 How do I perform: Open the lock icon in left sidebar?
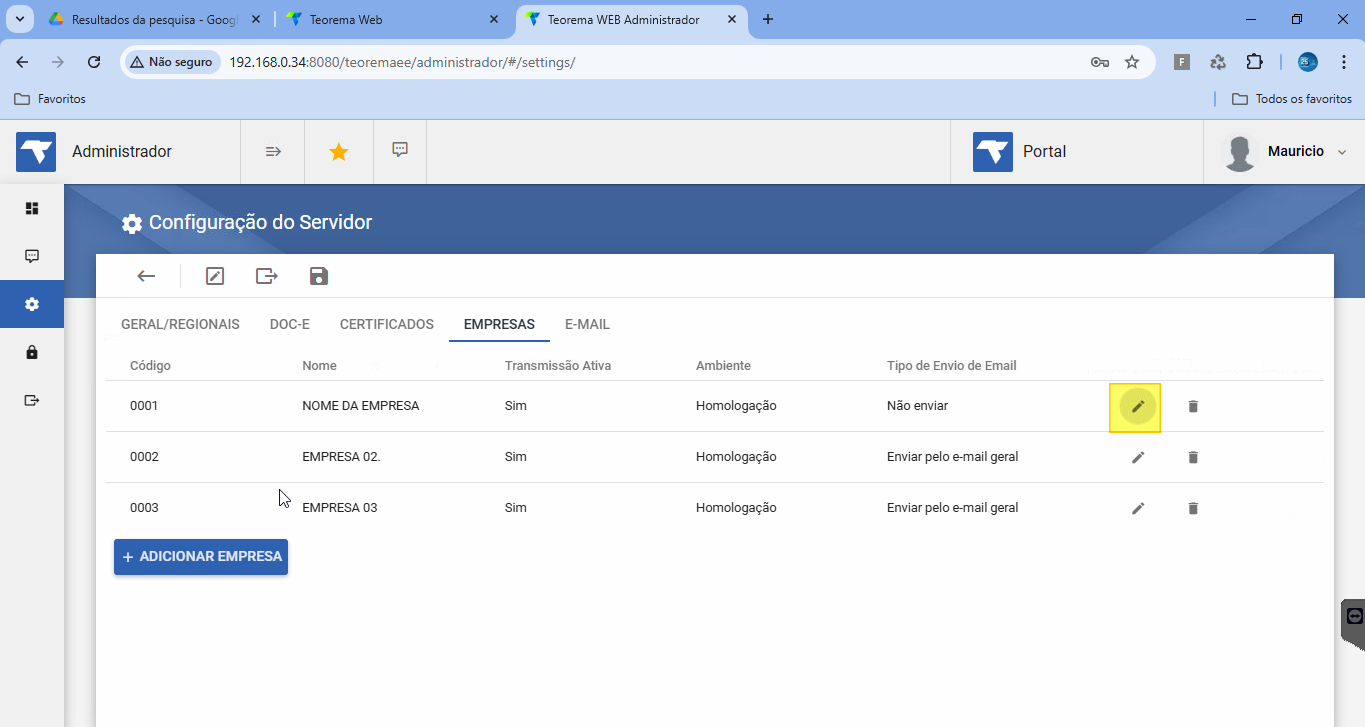pyautogui.click(x=32, y=352)
